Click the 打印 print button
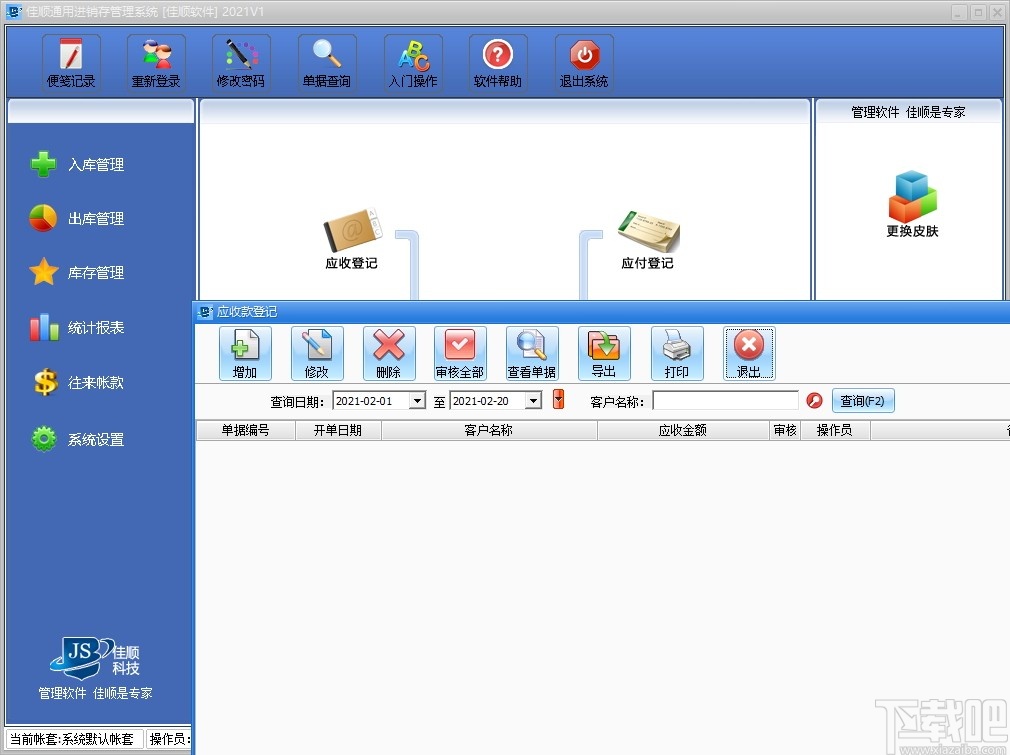 click(677, 354)
